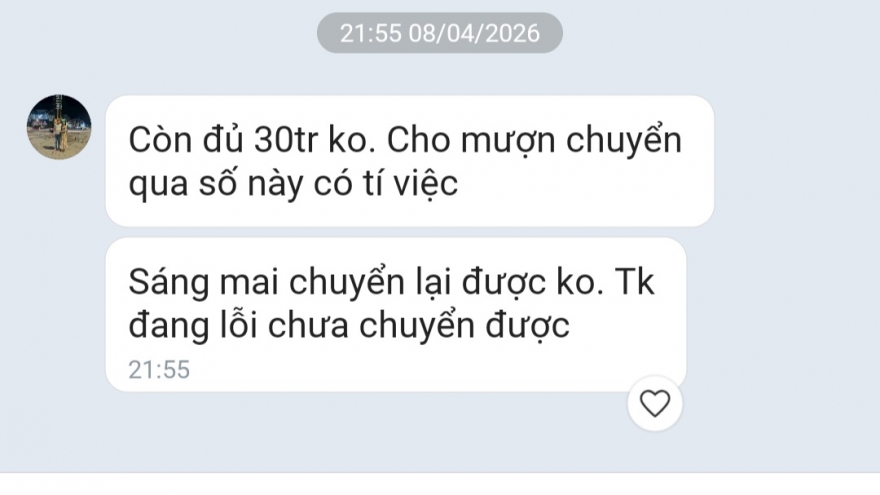Click 'Còn đủ' at first message start
This screenshot has height=495, width=880.
pyautogui.click(x=186, y=140)
